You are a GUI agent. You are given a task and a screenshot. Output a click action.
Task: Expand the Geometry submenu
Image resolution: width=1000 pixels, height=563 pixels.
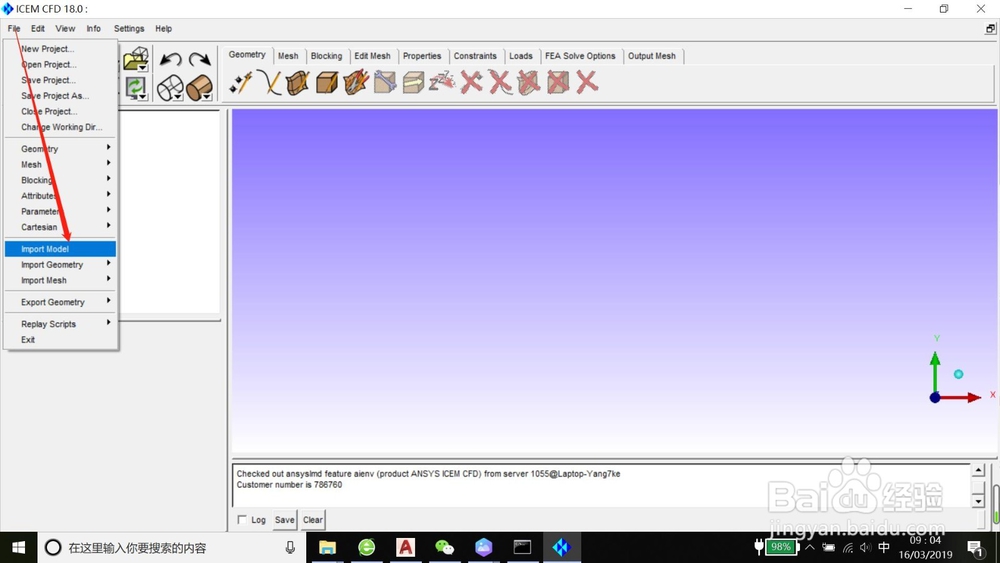point(61,149)
